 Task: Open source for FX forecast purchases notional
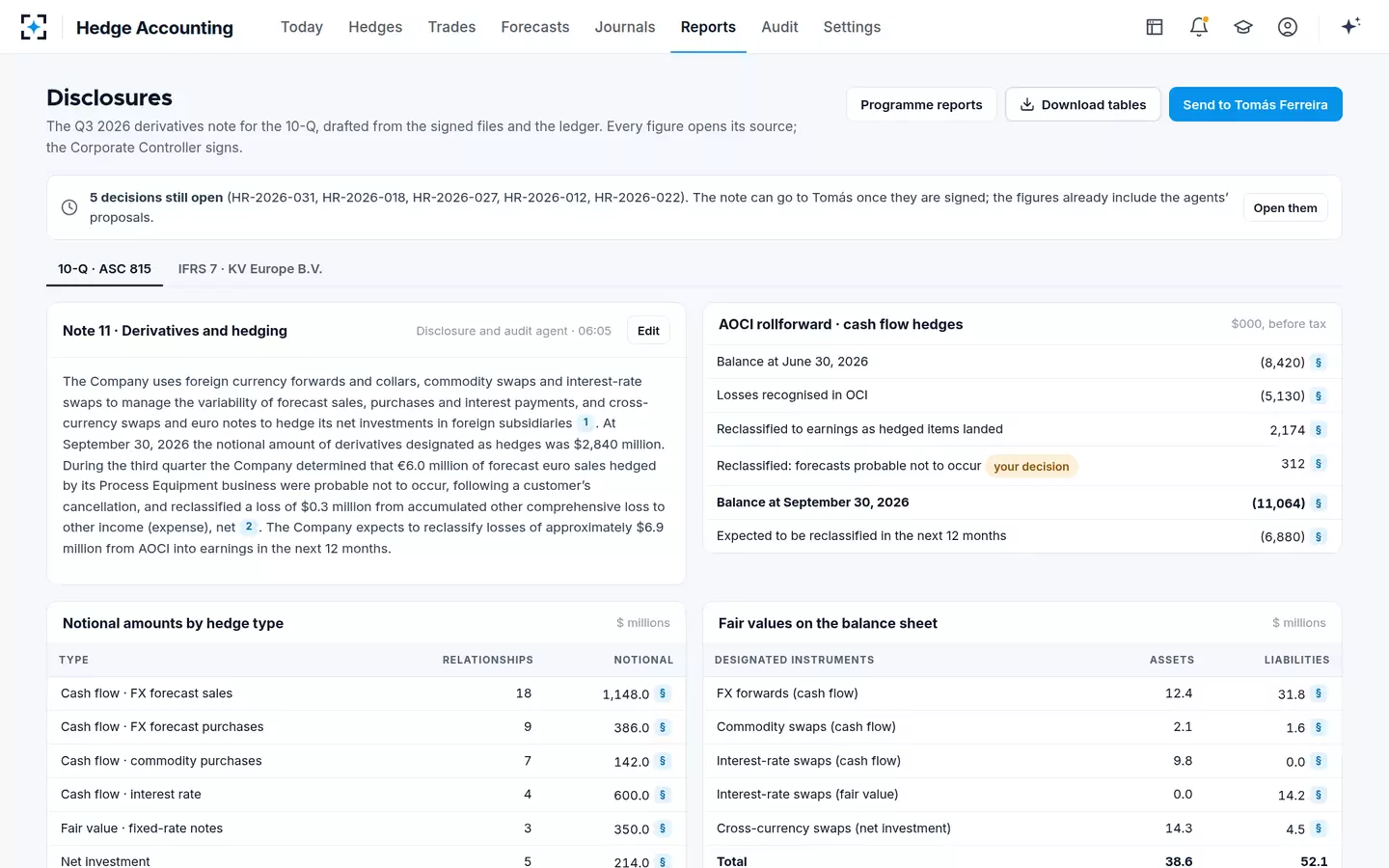(663, 728)
